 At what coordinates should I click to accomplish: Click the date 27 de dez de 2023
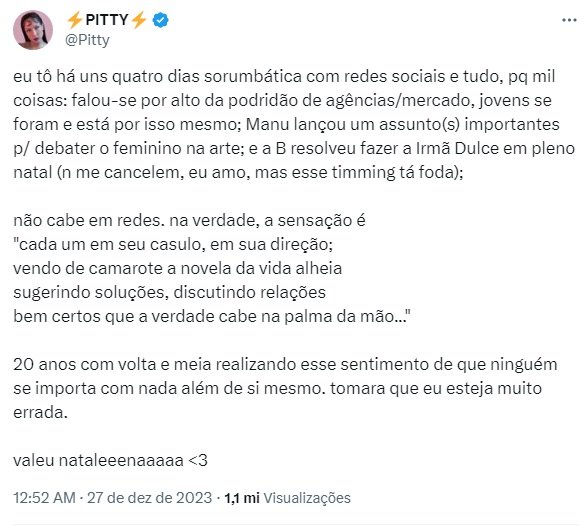150,498
